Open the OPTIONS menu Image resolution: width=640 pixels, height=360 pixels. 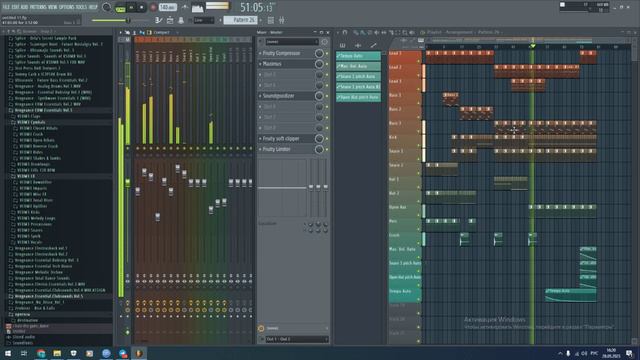coord(67,7)
